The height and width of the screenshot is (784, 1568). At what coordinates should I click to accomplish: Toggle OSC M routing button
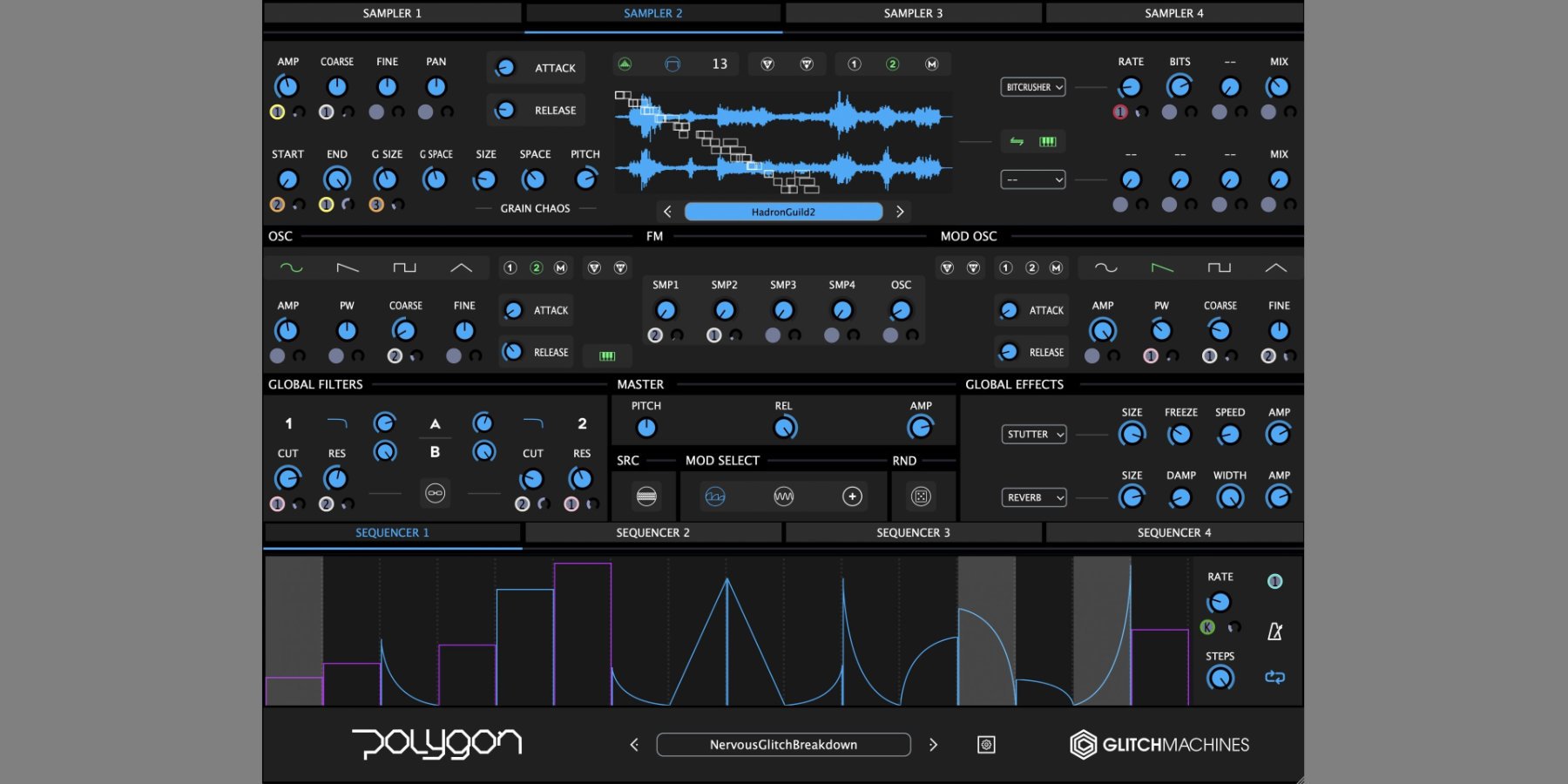coord(561,267)
